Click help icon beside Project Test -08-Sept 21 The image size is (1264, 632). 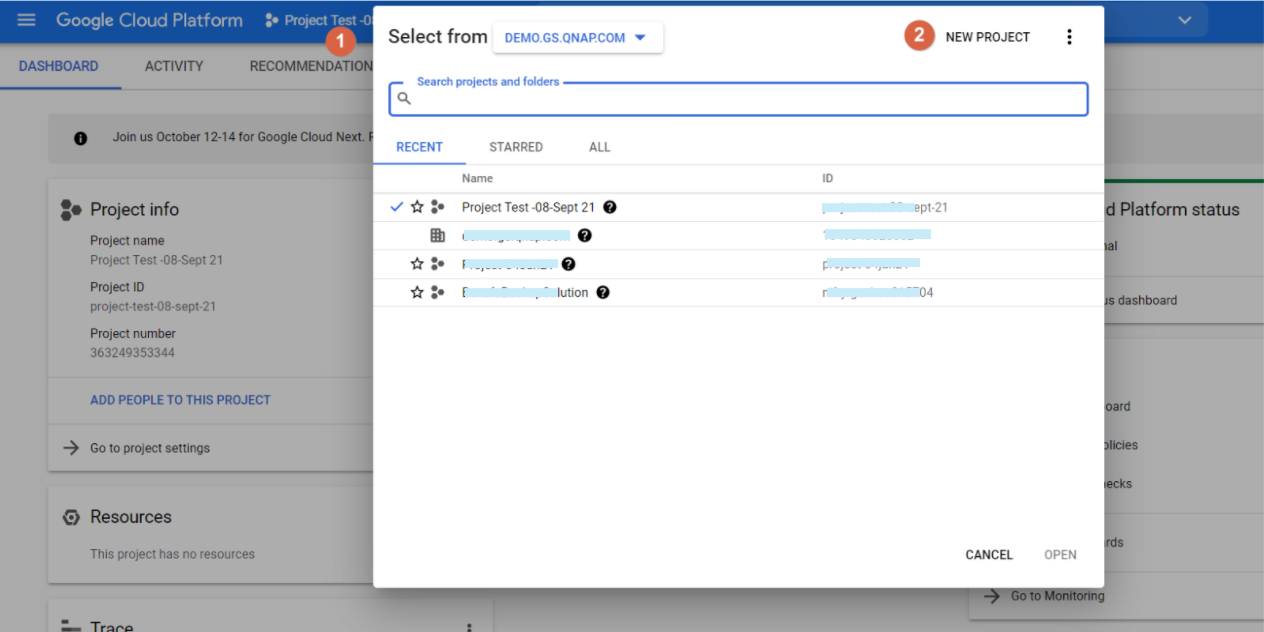pyautogui.click(x=610, y=207)
